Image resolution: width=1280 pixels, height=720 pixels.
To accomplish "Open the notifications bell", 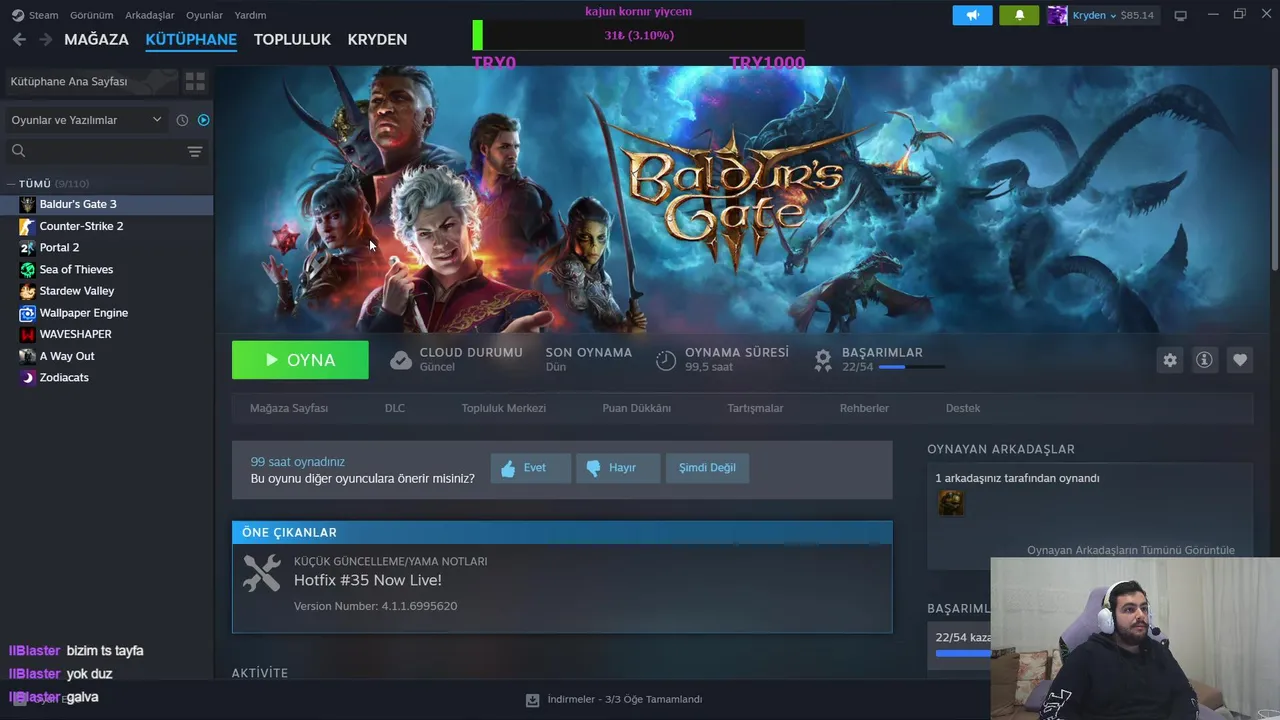I will coord(1019,15).
